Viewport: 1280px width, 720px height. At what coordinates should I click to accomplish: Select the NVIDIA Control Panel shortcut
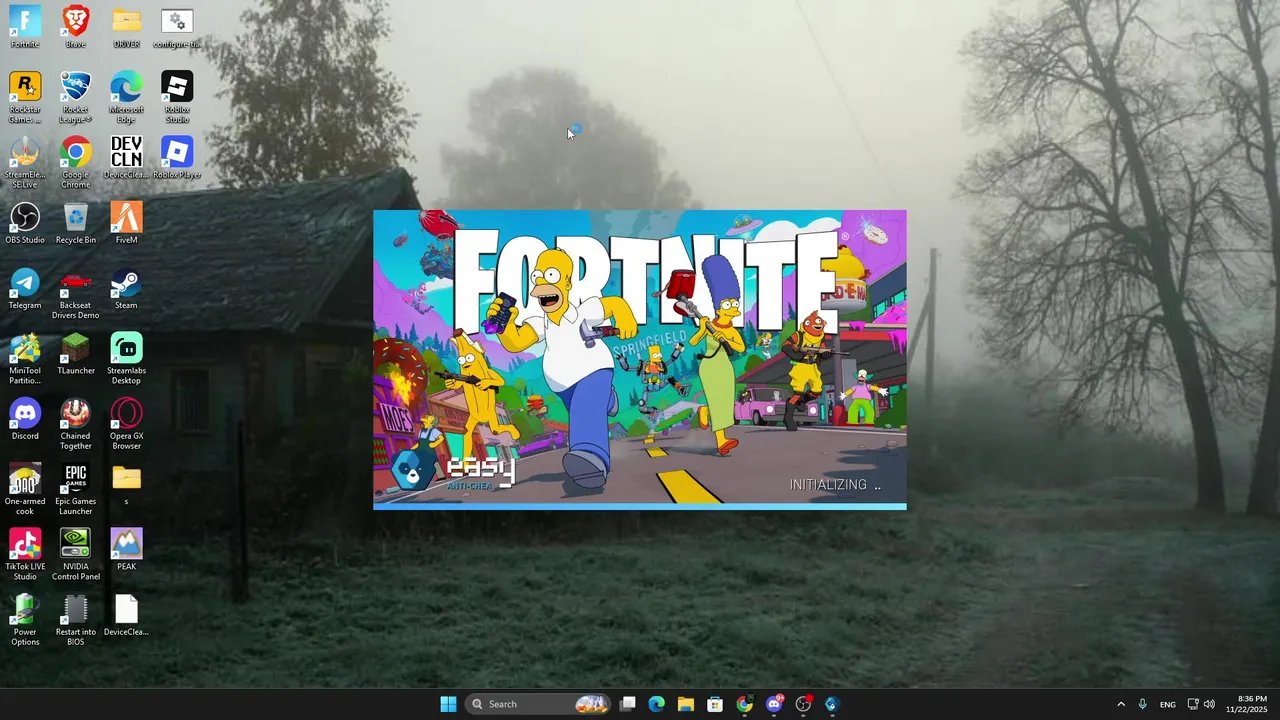pos(75,555)
